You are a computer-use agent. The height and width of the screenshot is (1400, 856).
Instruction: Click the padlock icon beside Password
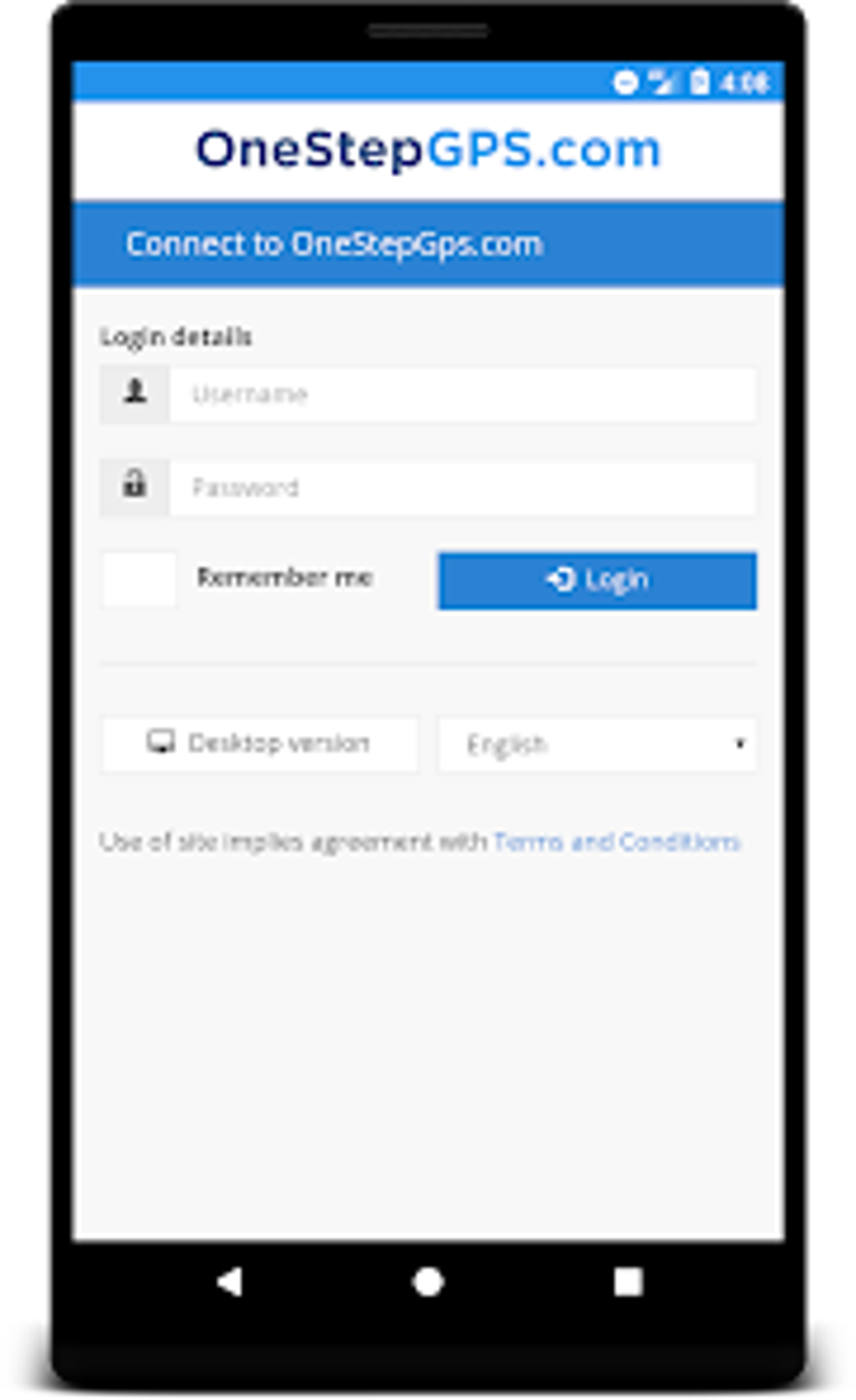click(x=134, y=484)
